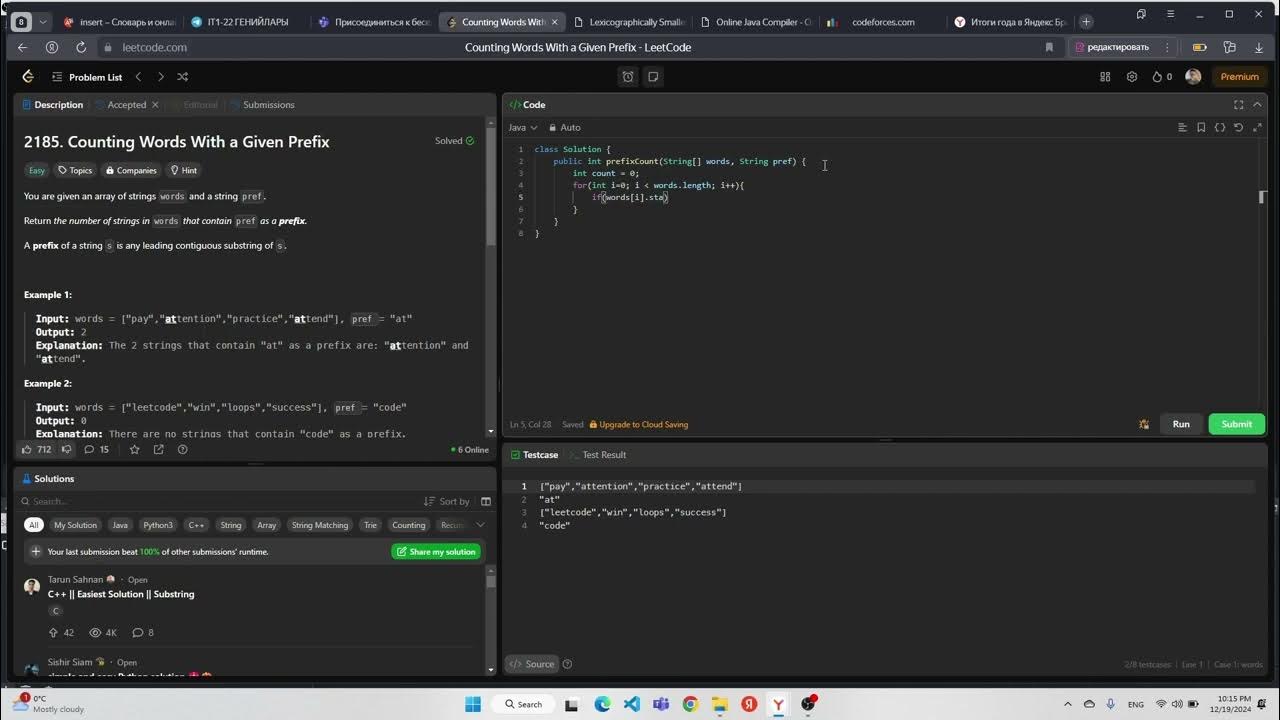Click the streak flame counter

[1162, 77]
